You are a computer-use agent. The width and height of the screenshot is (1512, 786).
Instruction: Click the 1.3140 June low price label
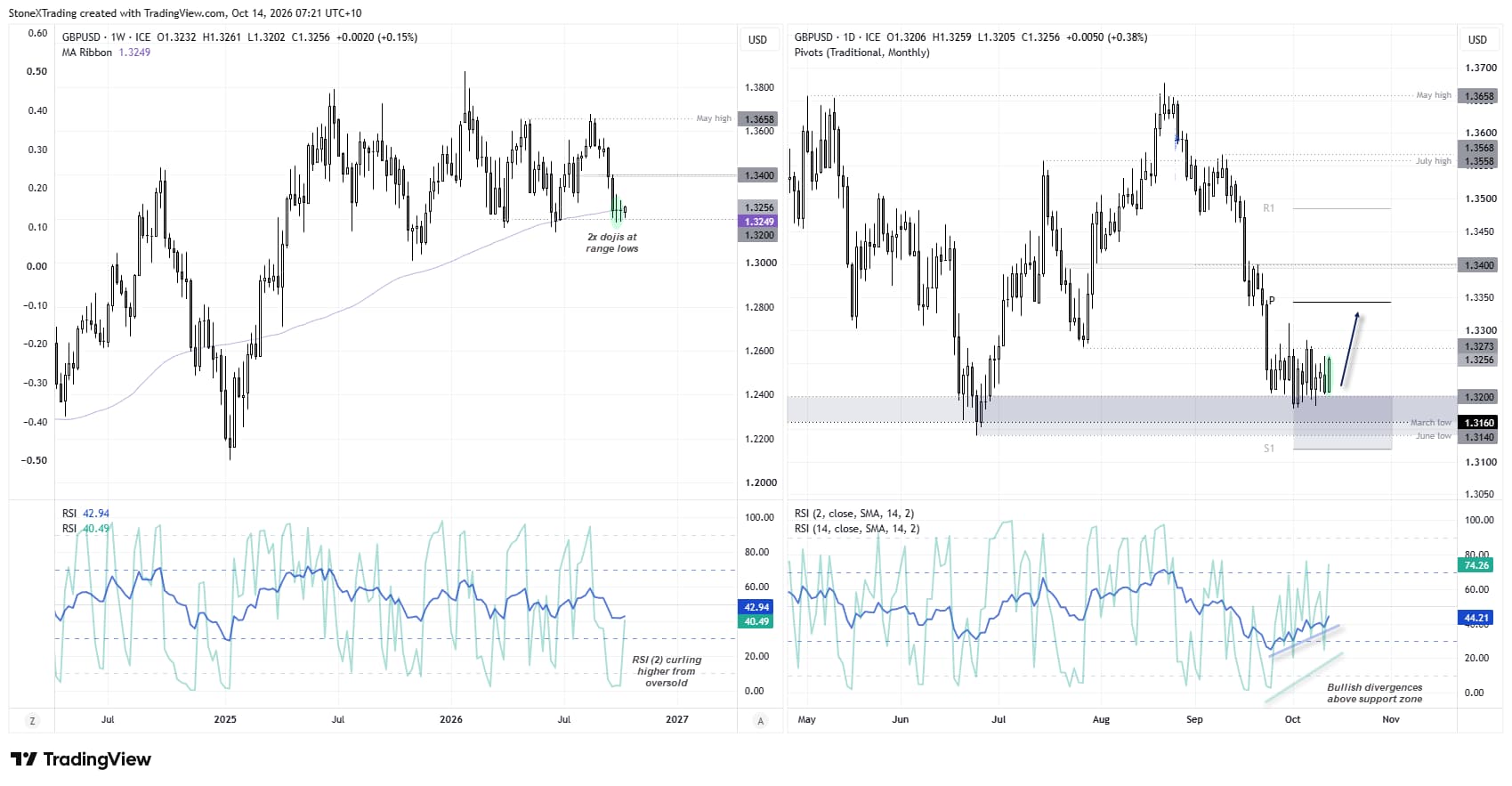click(1479, 437)
